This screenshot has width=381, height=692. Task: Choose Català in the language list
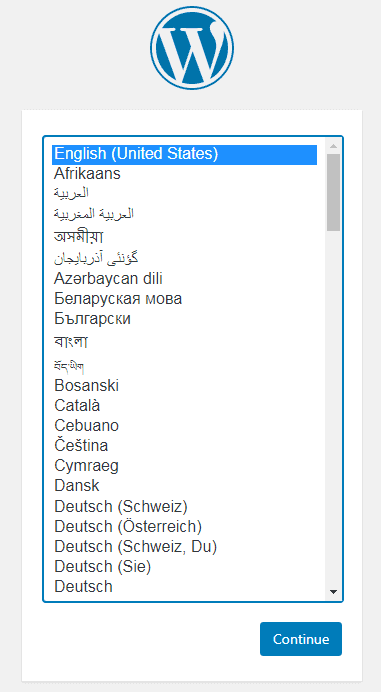(x=185, y=405)
